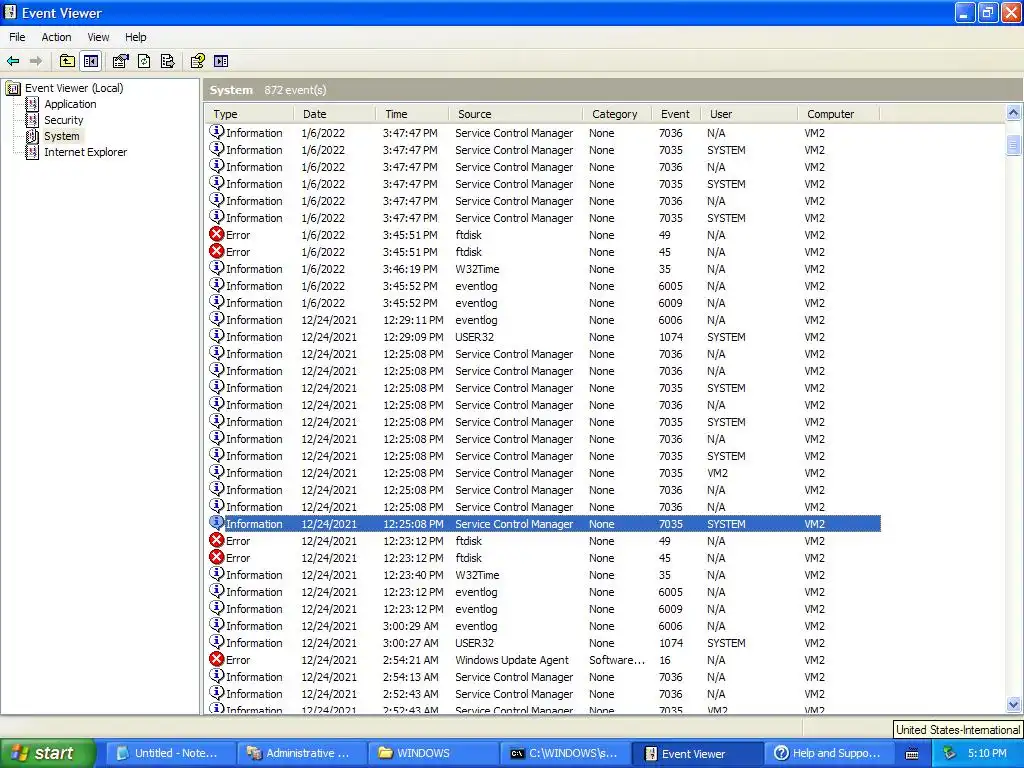The height and width of the screenshot is (768, 1024).
Task: Click the error icon of the Windows Update Agent event
Action: pyautogui.click(x=217, y=660)
